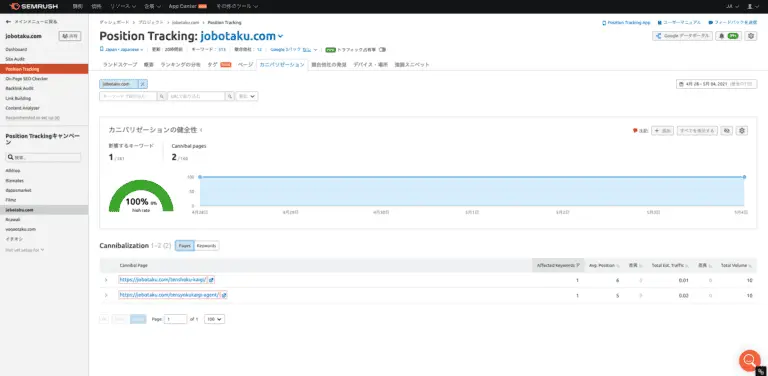Open the Tags tab
This screenshot has width=768, height=376.
(x=219, y=65)
